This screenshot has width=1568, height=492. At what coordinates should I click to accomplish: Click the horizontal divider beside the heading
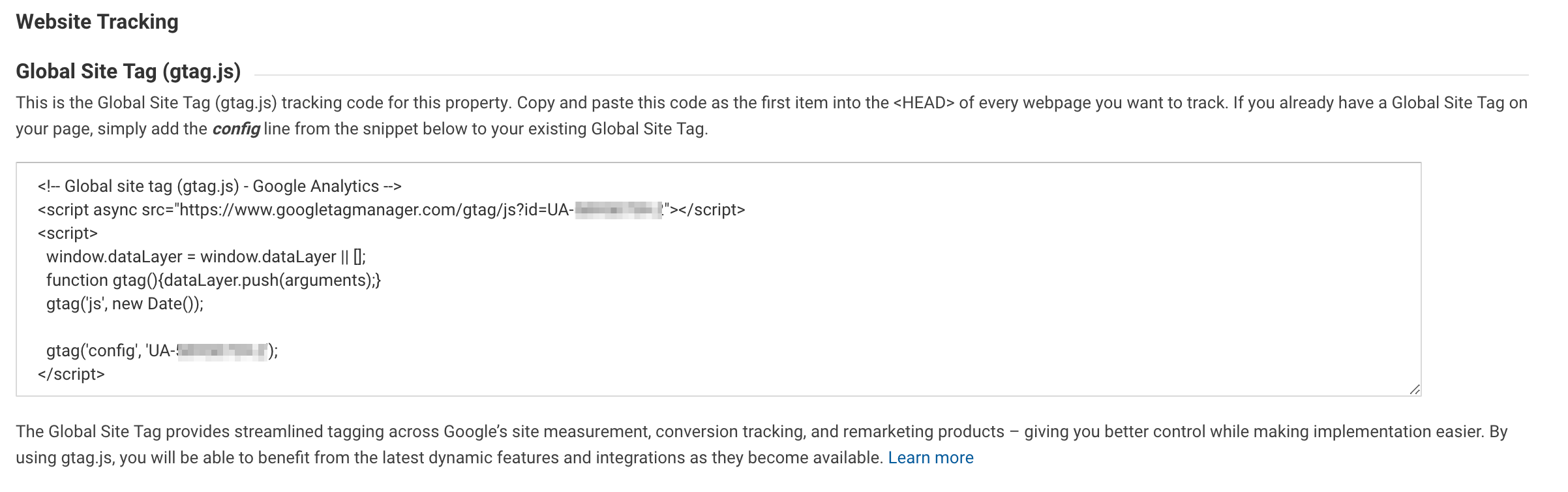point(892,74)
